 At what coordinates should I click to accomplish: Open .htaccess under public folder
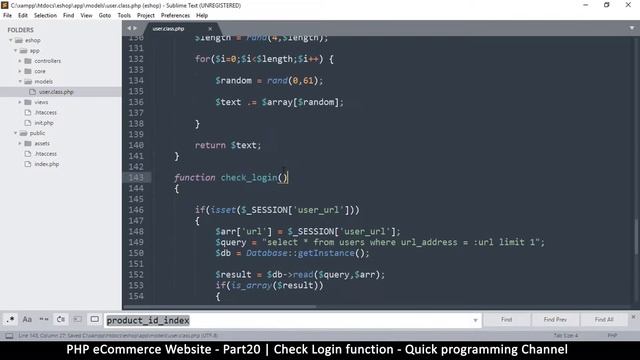point(46,154)
